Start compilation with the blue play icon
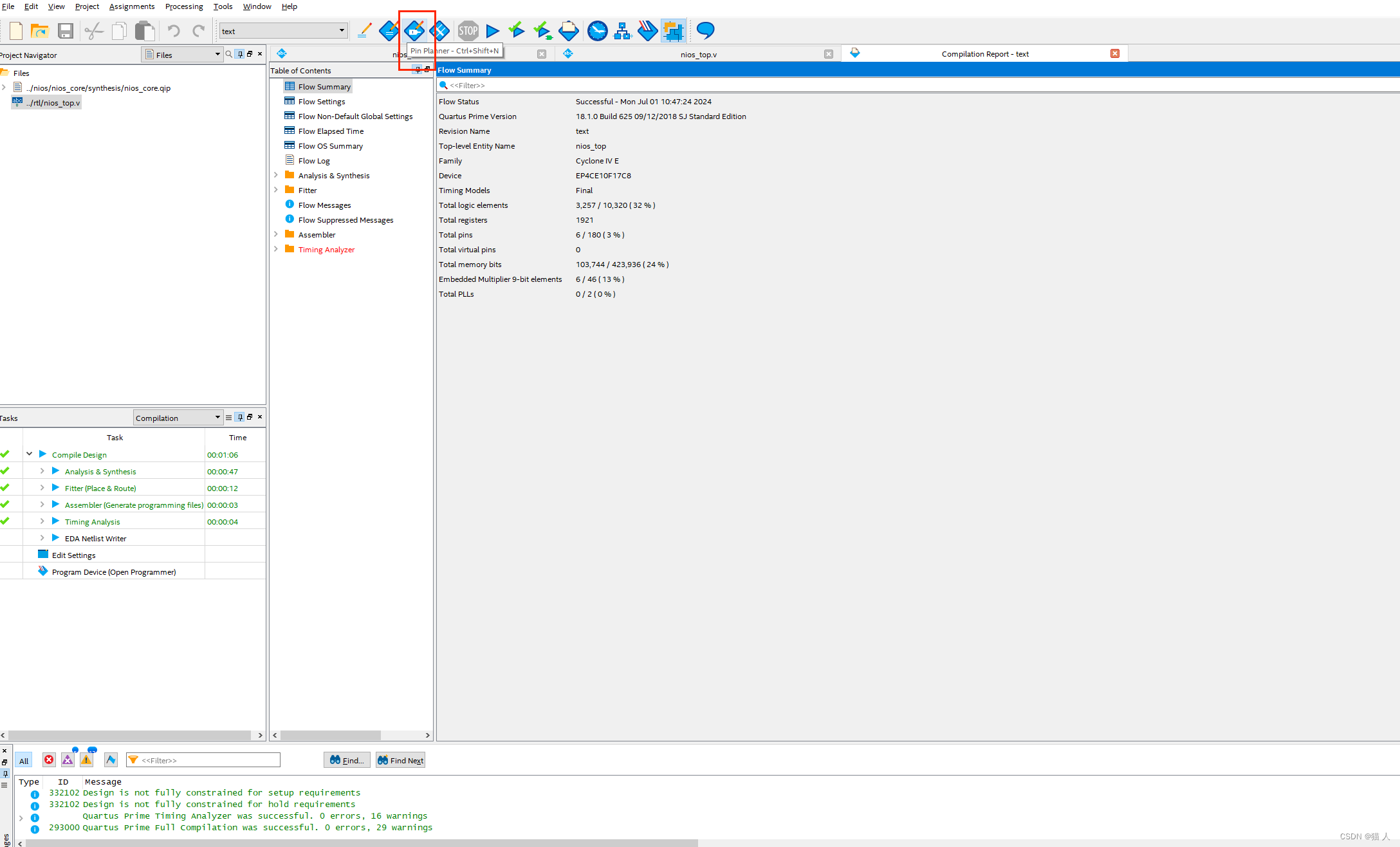 coord(493,30)
